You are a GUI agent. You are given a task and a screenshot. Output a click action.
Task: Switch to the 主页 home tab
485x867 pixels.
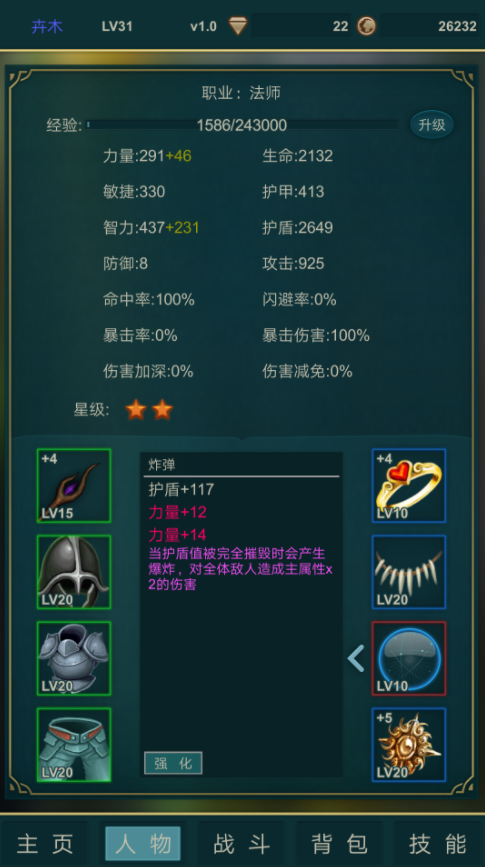point(45,844)
